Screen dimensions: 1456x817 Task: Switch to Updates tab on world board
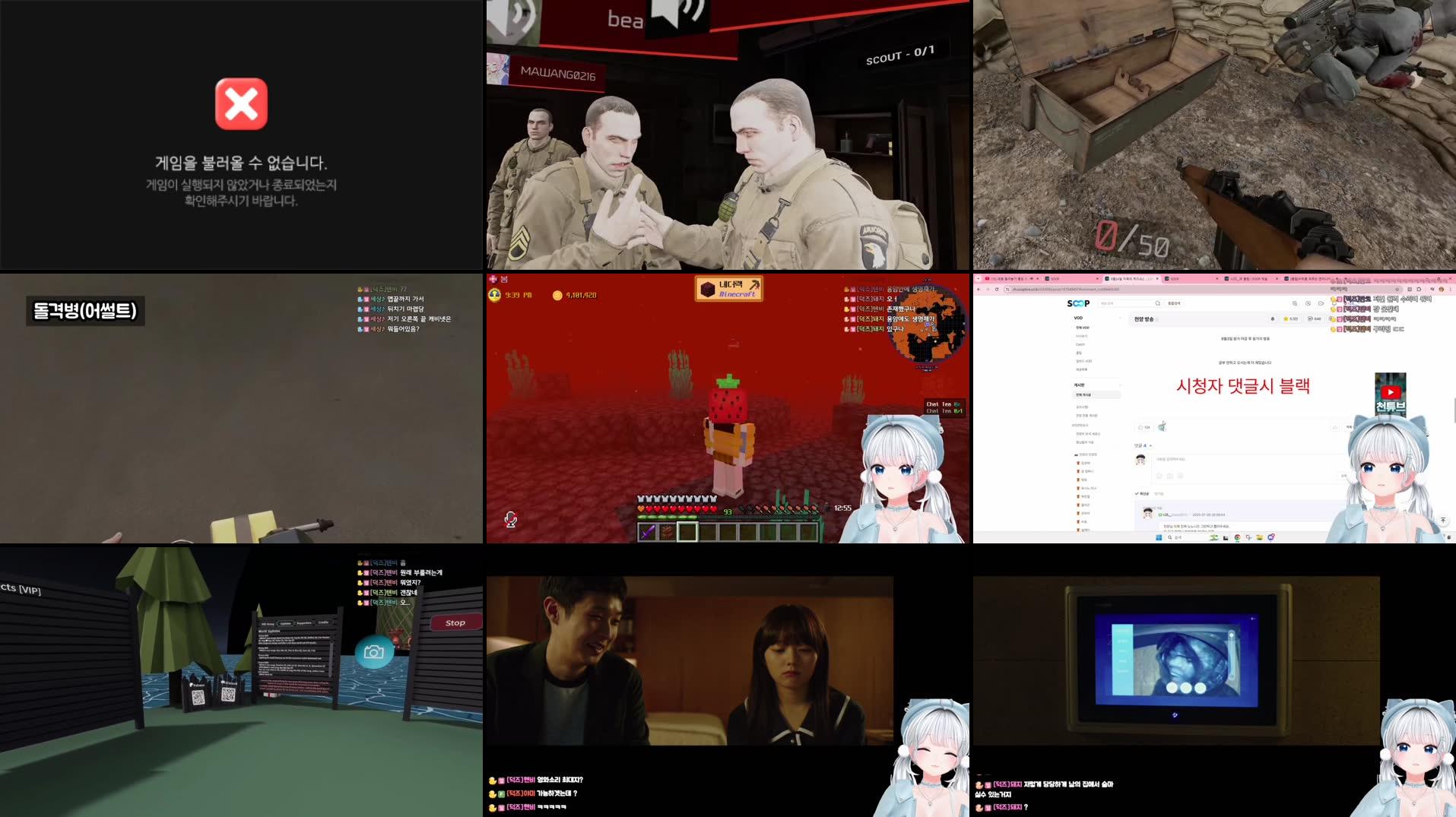tap(285, 624)
